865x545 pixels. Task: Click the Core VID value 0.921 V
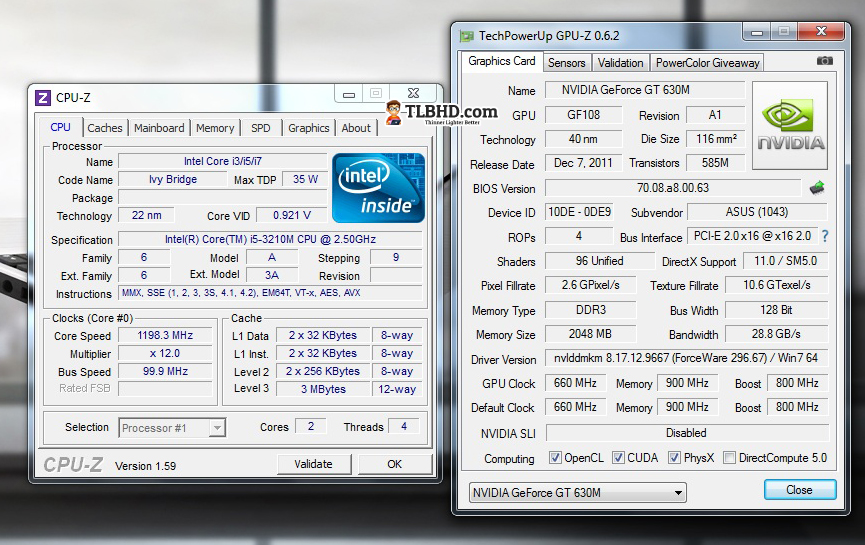(x=292, y=215)
